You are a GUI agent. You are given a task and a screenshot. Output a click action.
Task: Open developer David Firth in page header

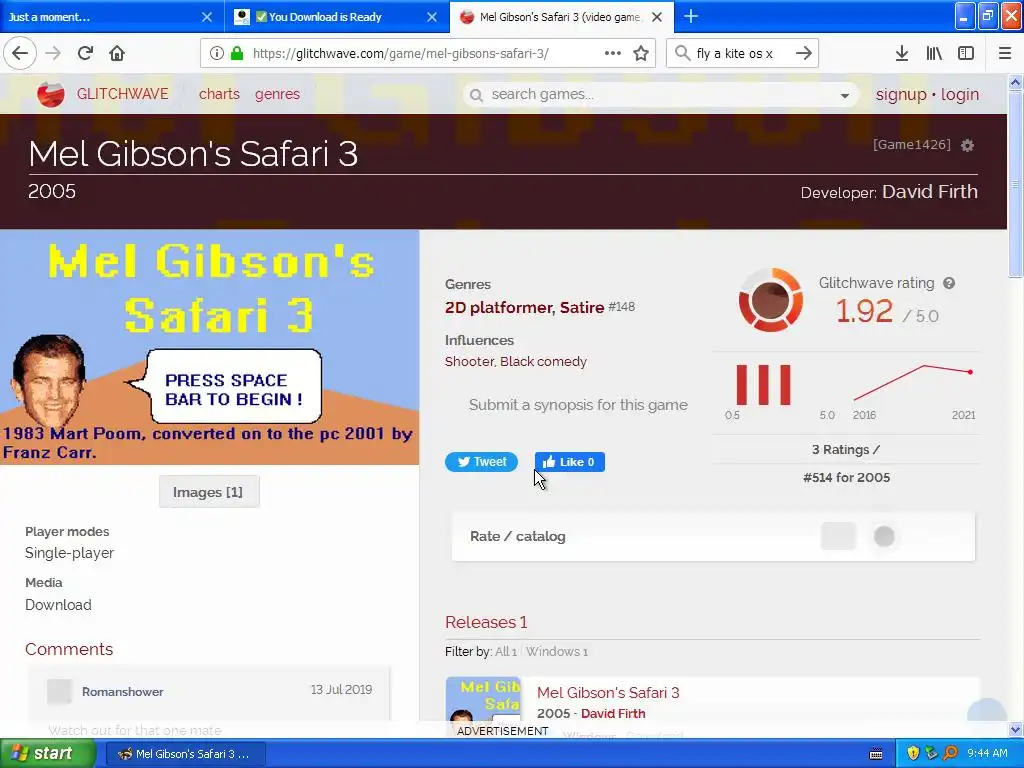click(930, 191)
